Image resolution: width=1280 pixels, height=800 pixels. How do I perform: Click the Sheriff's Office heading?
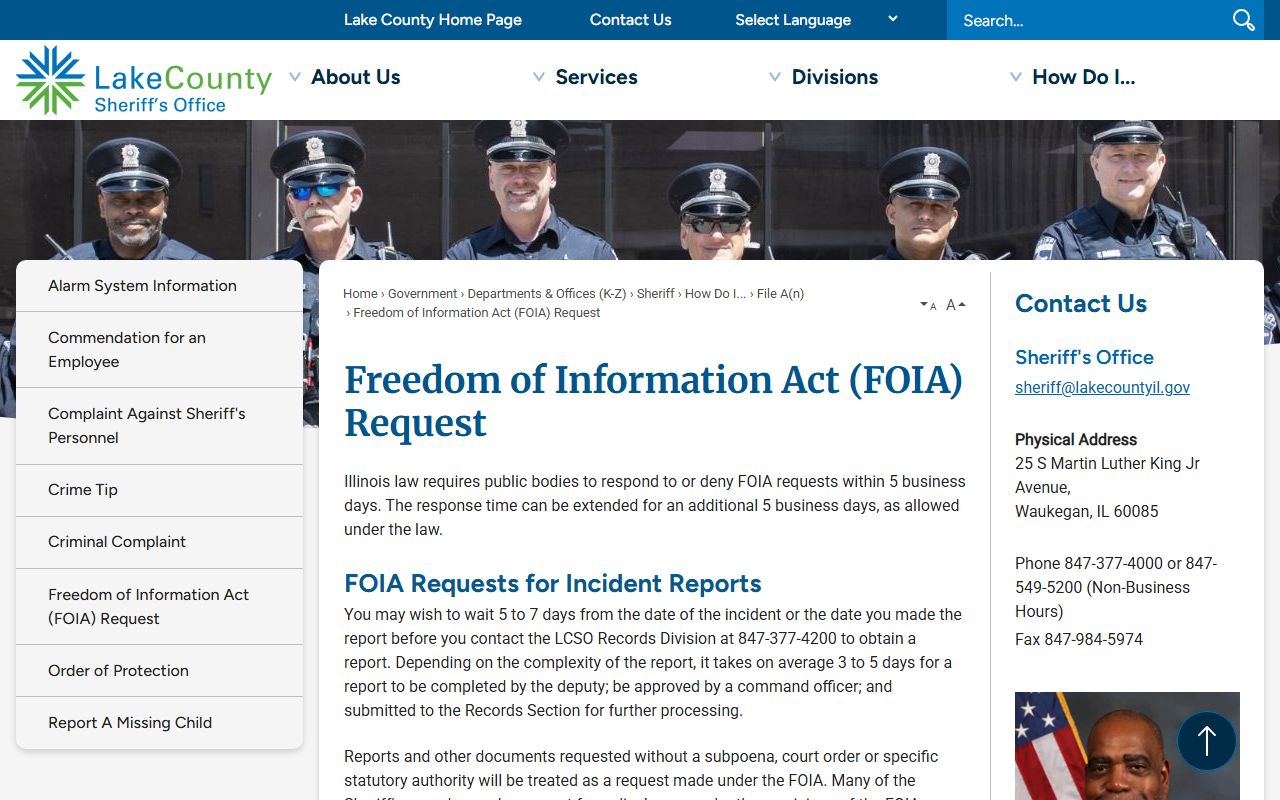pyautogui.click(x=1084, y=357)
